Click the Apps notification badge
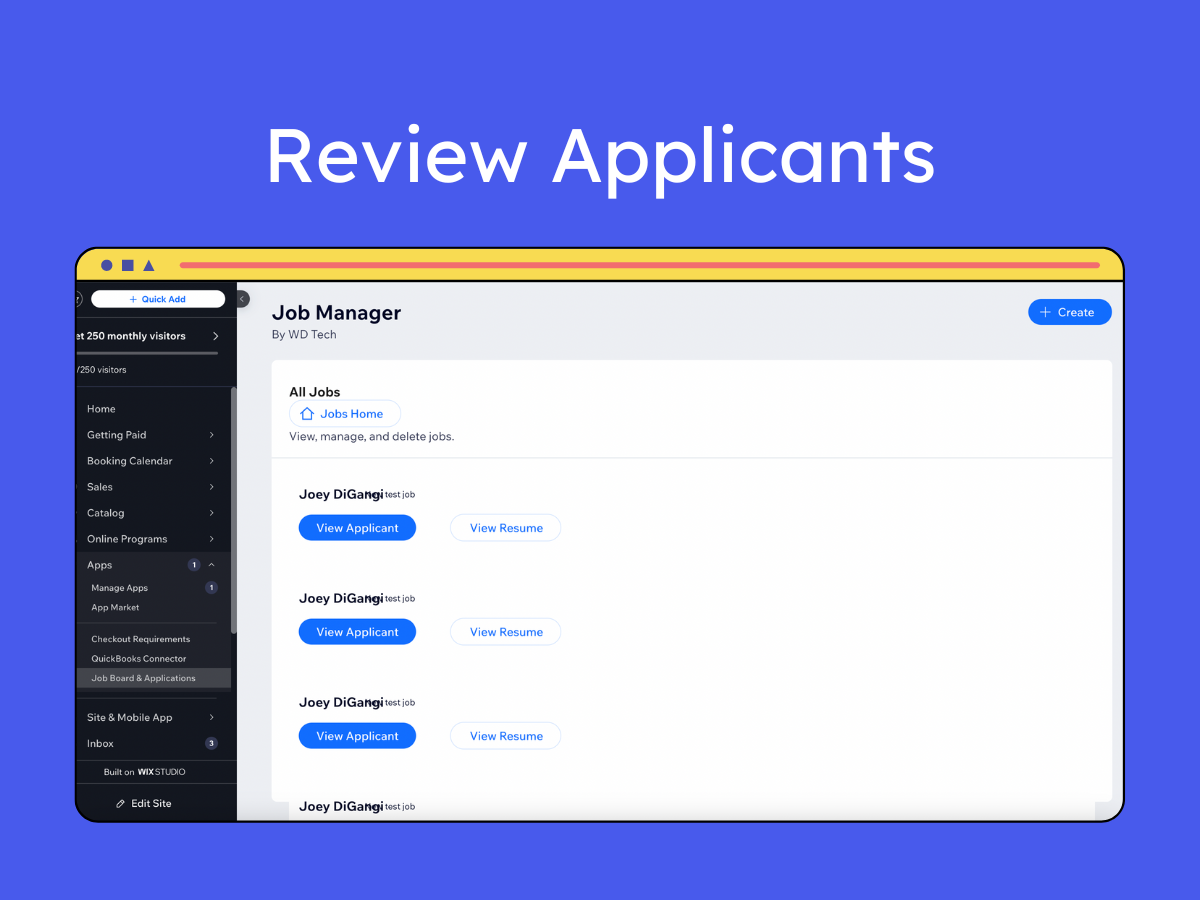Viewport: 1200px width, 900px height. pyautogui.click(x=194, y=565)
